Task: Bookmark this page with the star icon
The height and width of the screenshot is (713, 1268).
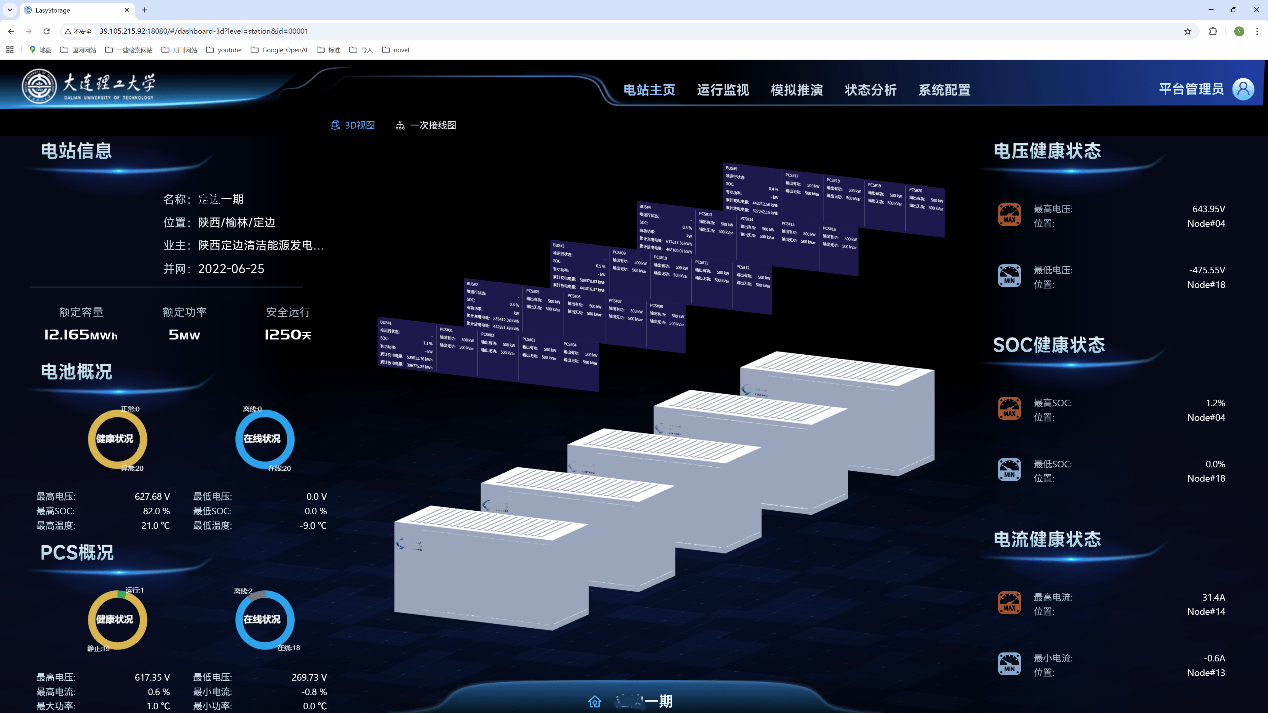Action: pyautogui.click(x=1187, y=31)
